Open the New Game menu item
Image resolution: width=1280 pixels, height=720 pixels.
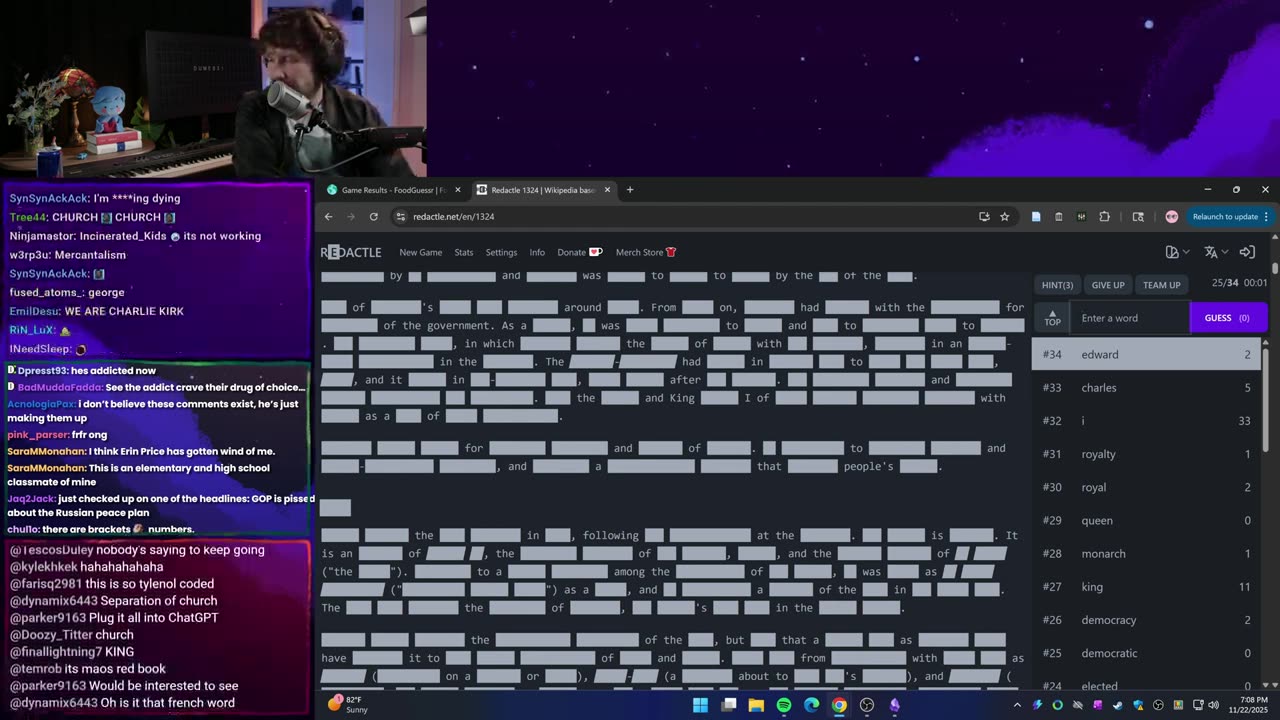coord(420,252)
